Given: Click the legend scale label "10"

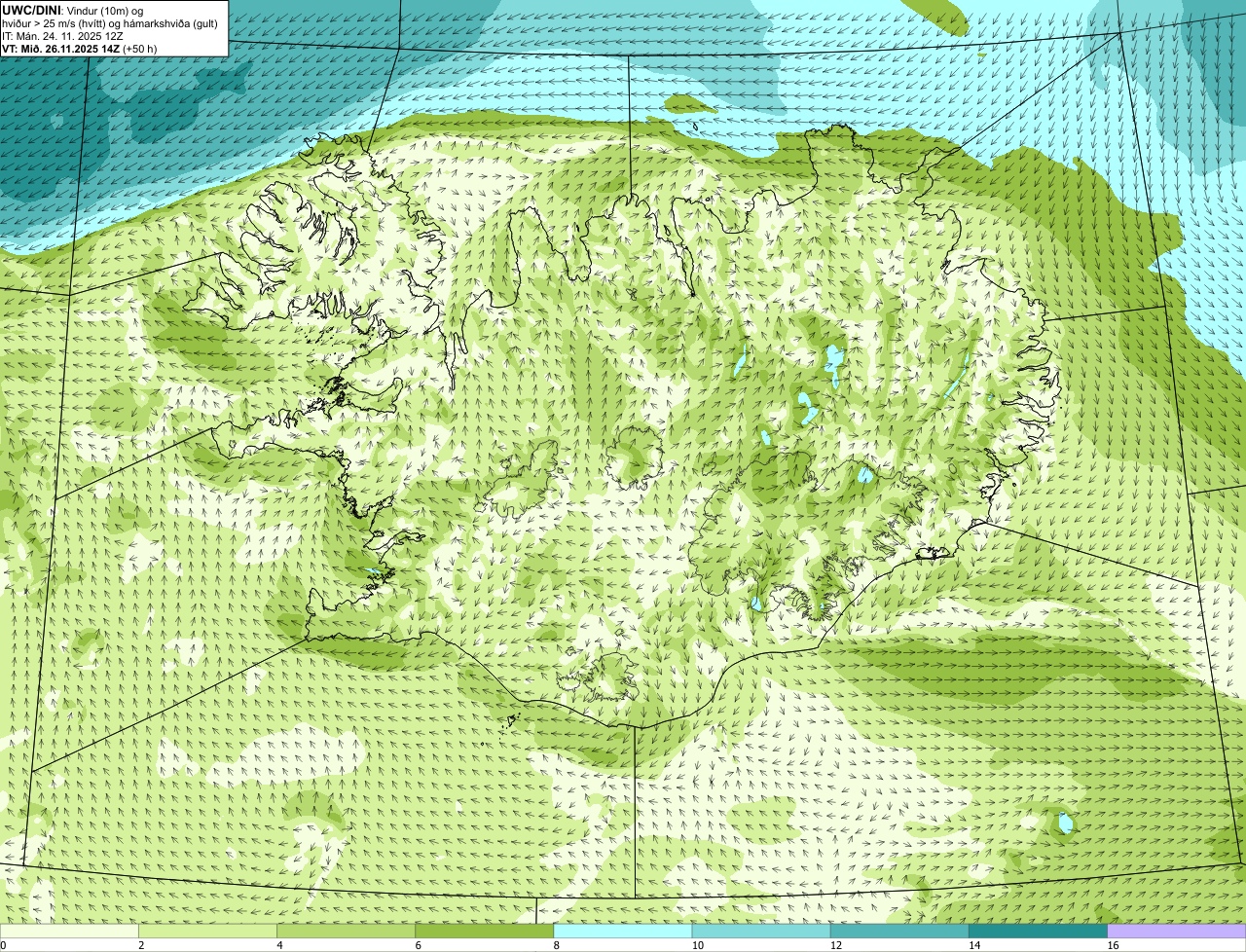Looking at the screenshot, I should 698,945.
